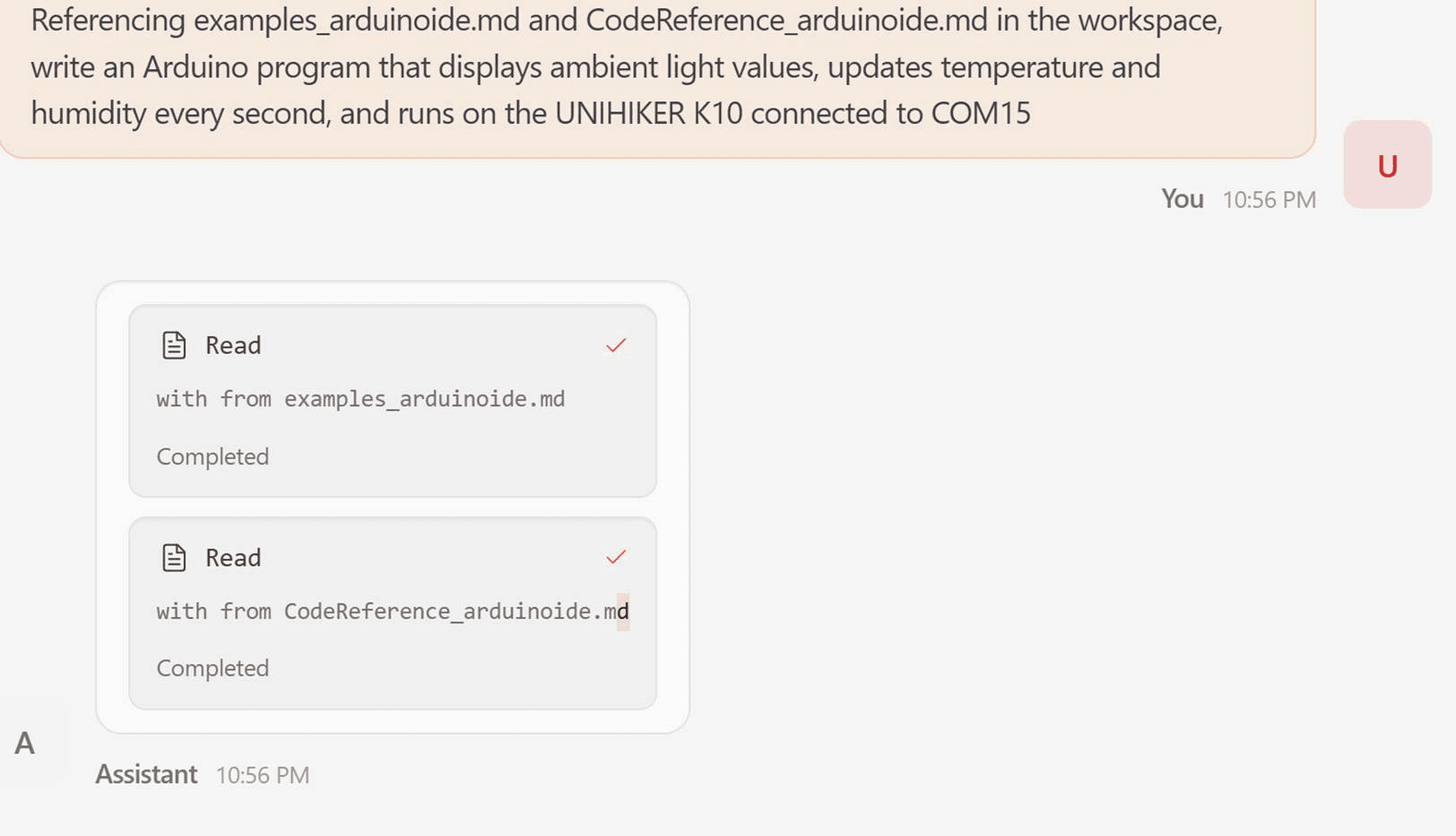Click the assistant avatar marked A
Viewport: 1456px width, 836px height.
(x=25, y=743)
